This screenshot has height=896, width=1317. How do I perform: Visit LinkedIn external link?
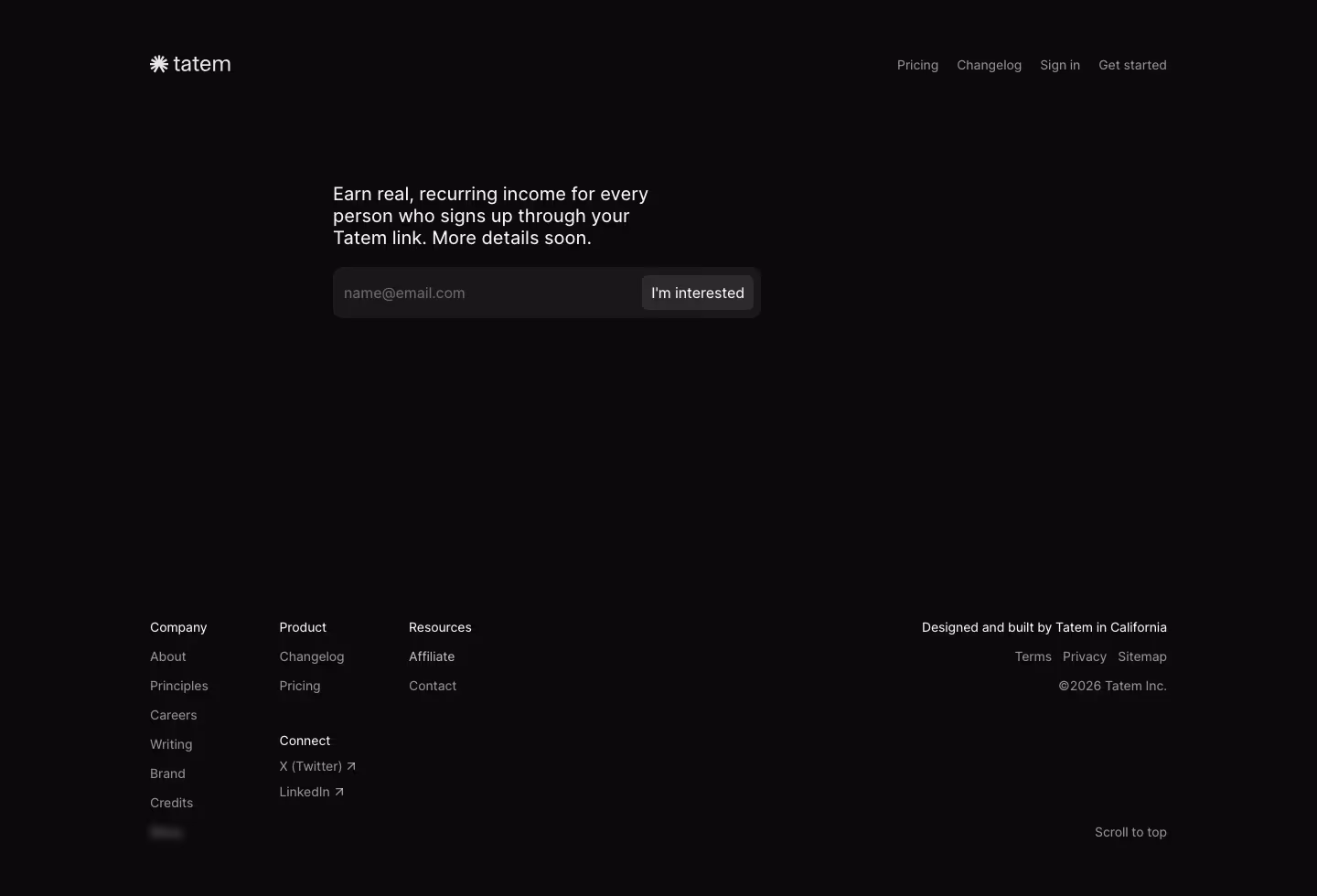pos(312,792)
